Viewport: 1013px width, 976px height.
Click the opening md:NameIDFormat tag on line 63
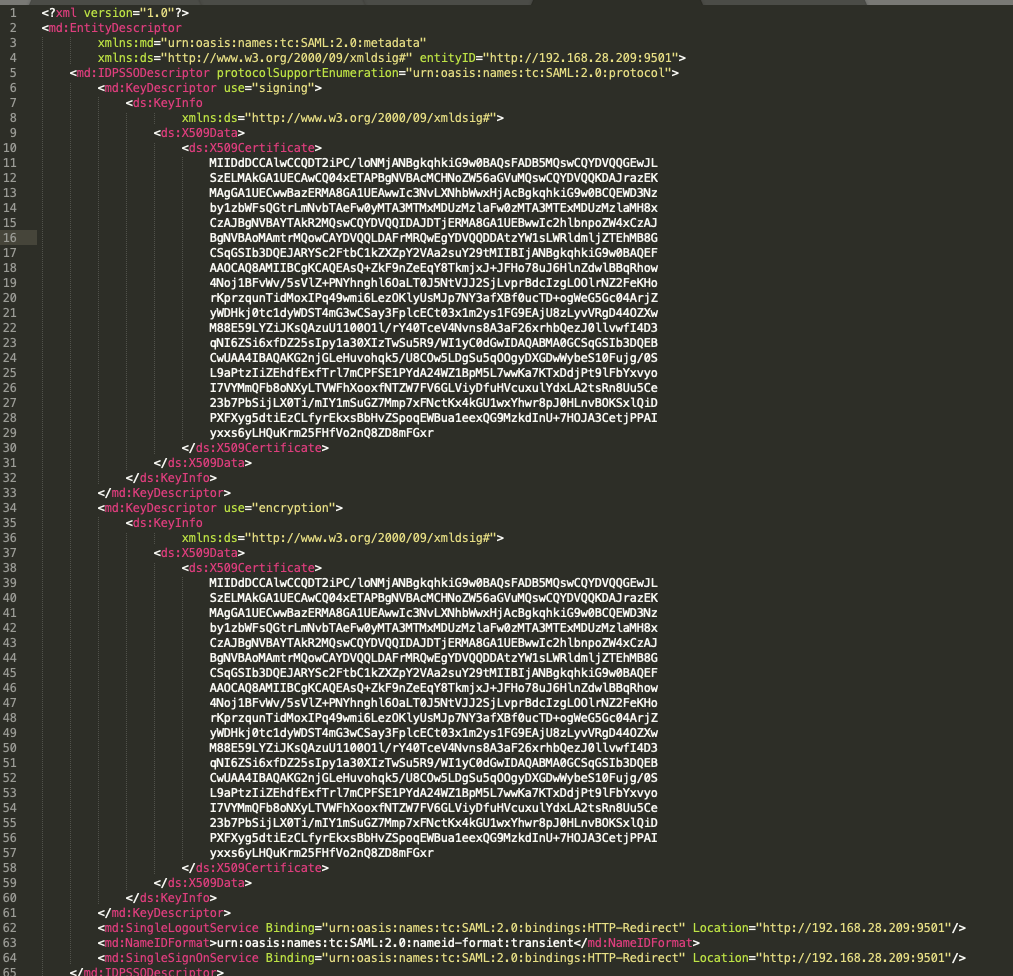pyautogui.click(x=157, y=942)
